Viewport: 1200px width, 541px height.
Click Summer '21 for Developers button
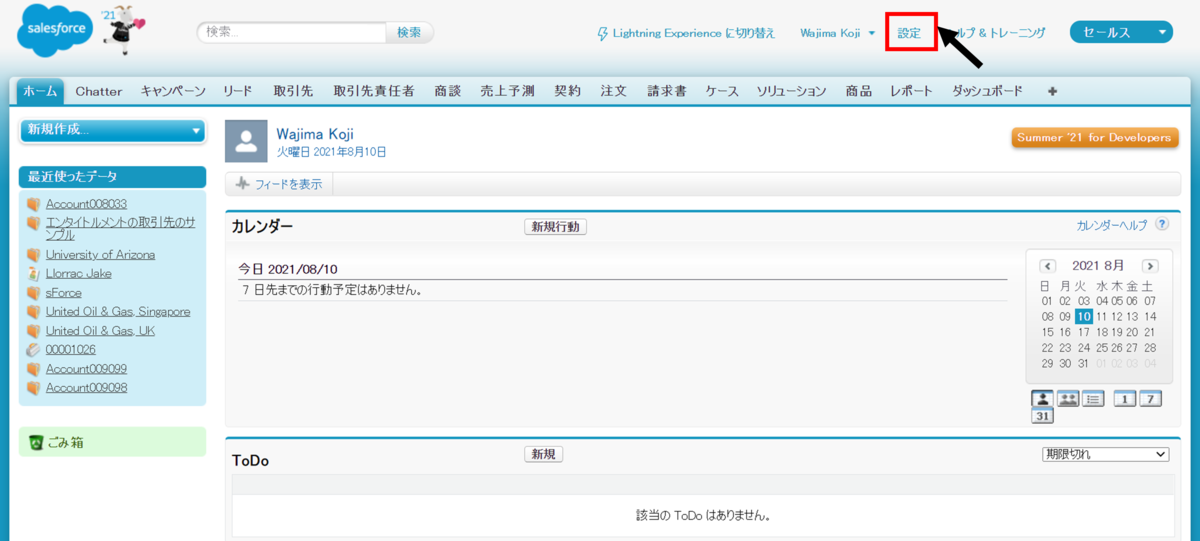pyautogui.click(x=1095, y=138)
